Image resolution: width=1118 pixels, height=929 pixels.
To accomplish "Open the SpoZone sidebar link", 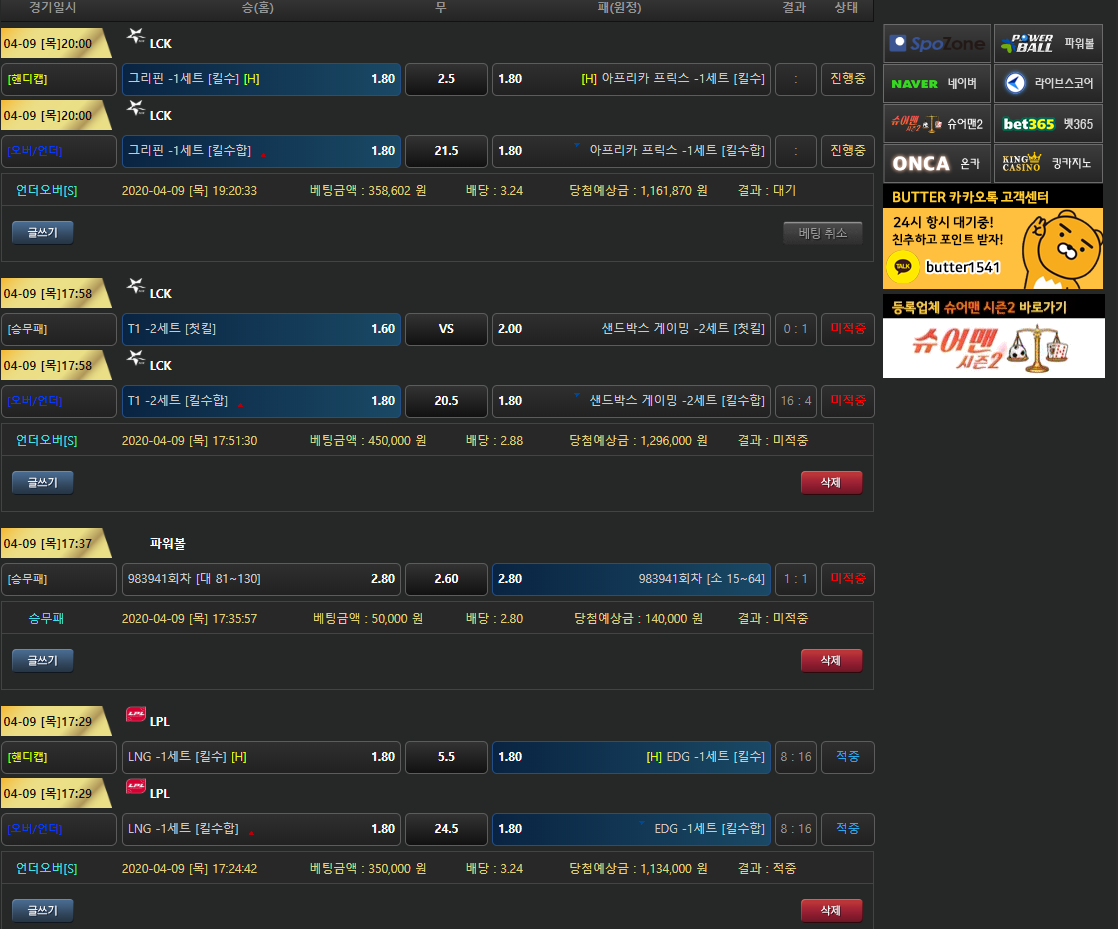I will (x=937, y=43).
